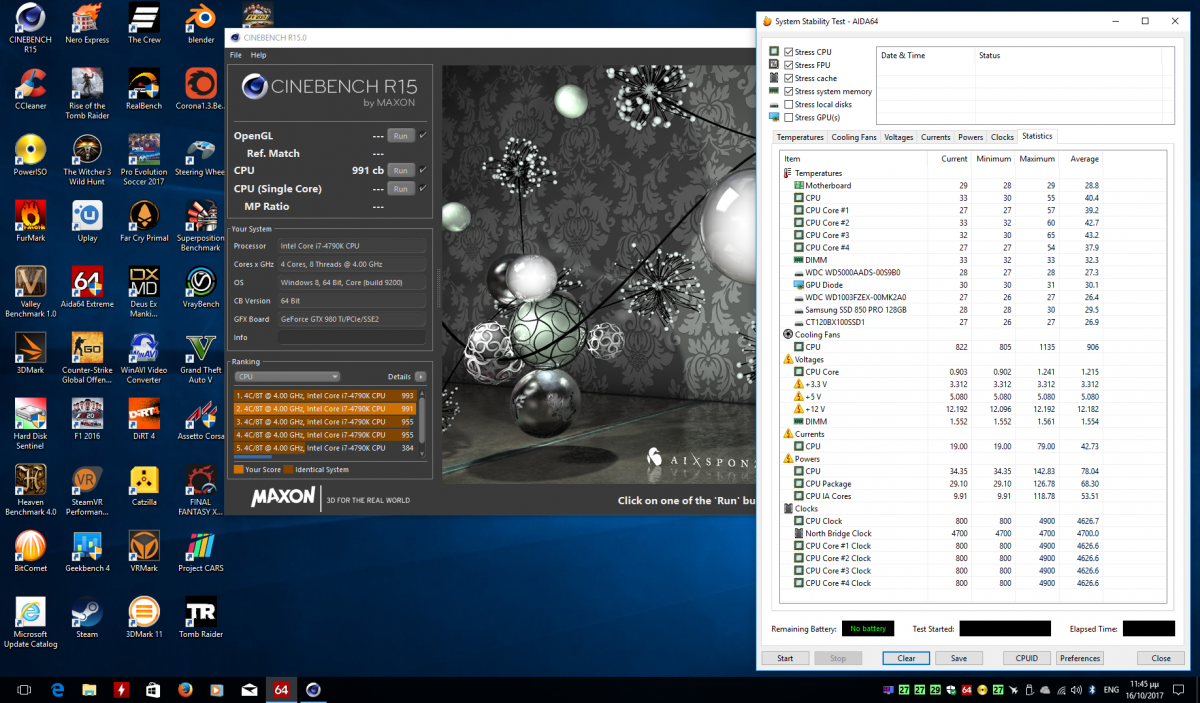
Task: Open the Windows Task View button
Action: coord(24,690)
